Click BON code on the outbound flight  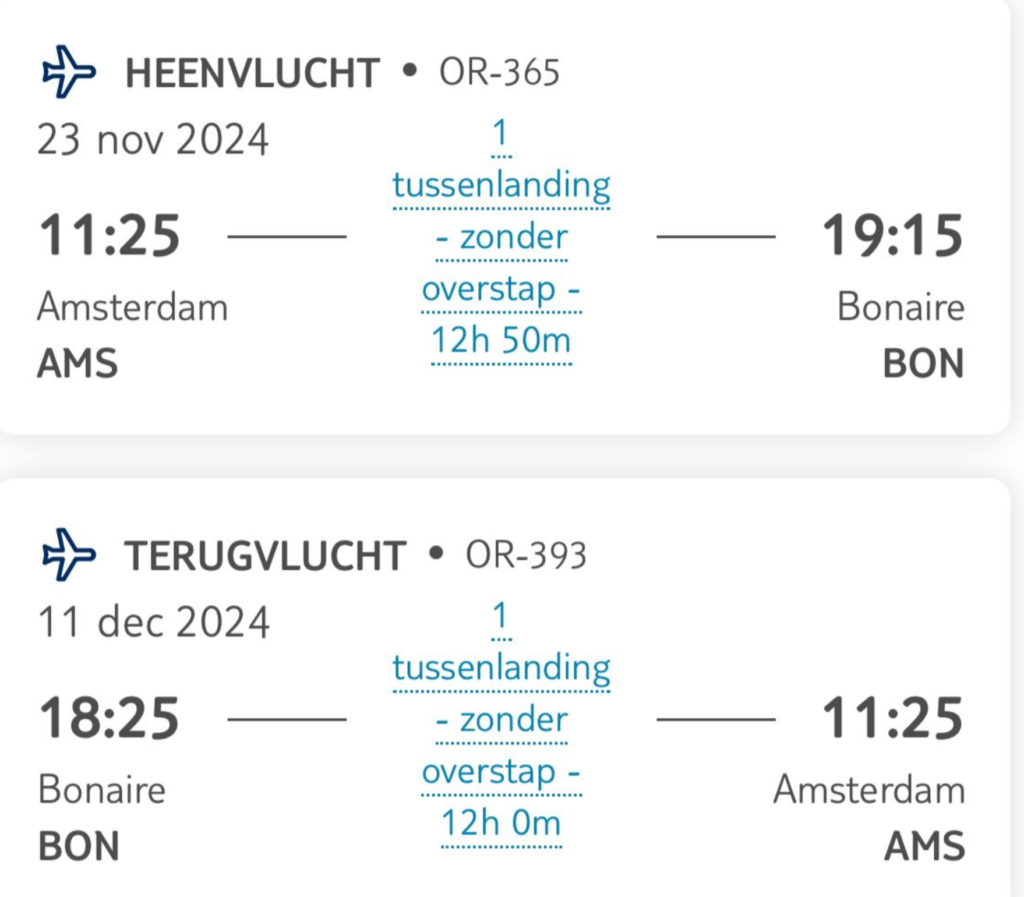pos(923,364)
